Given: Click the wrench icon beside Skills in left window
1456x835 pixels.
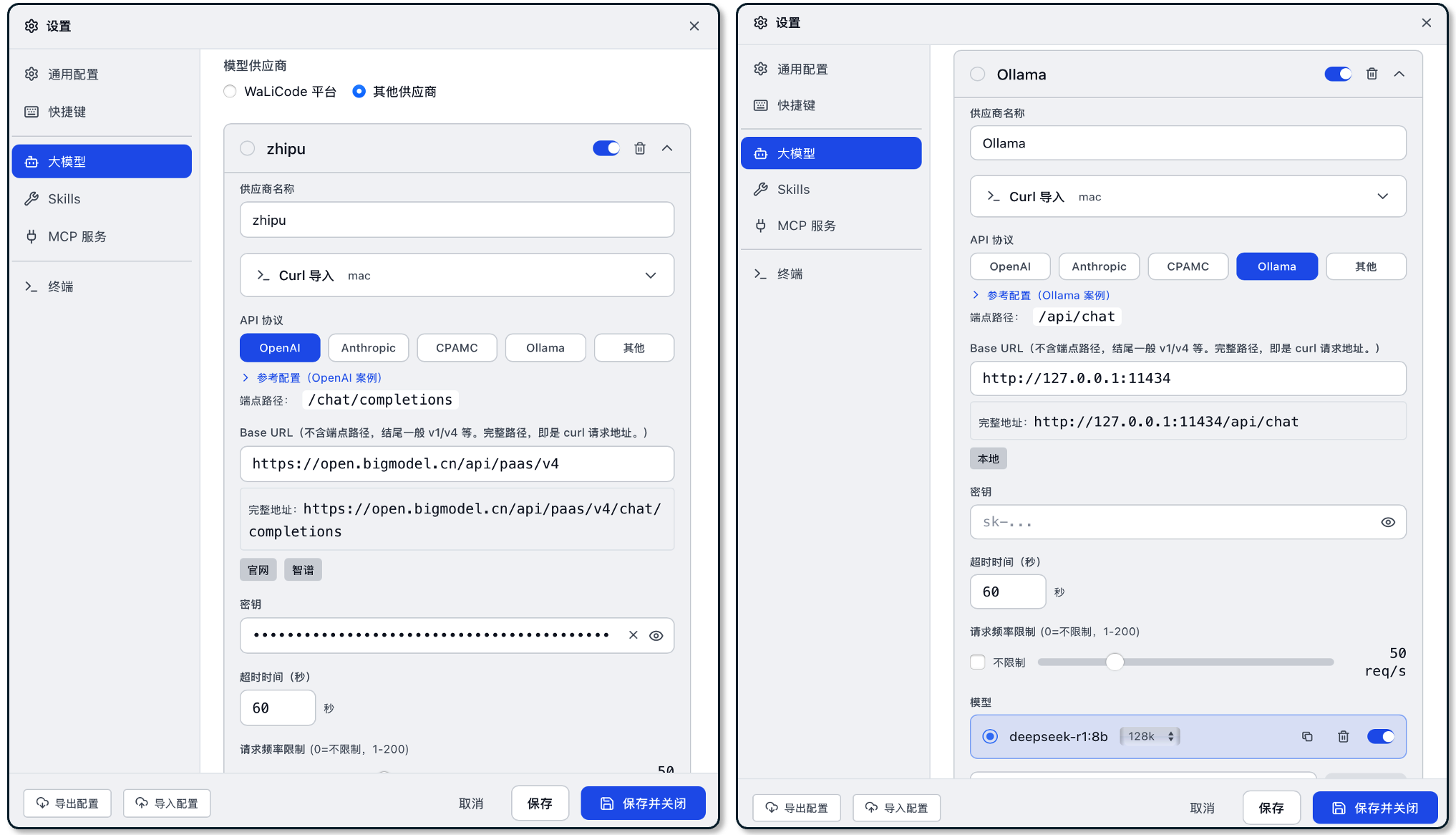Looking at the screenshot, I should point(31,199).
